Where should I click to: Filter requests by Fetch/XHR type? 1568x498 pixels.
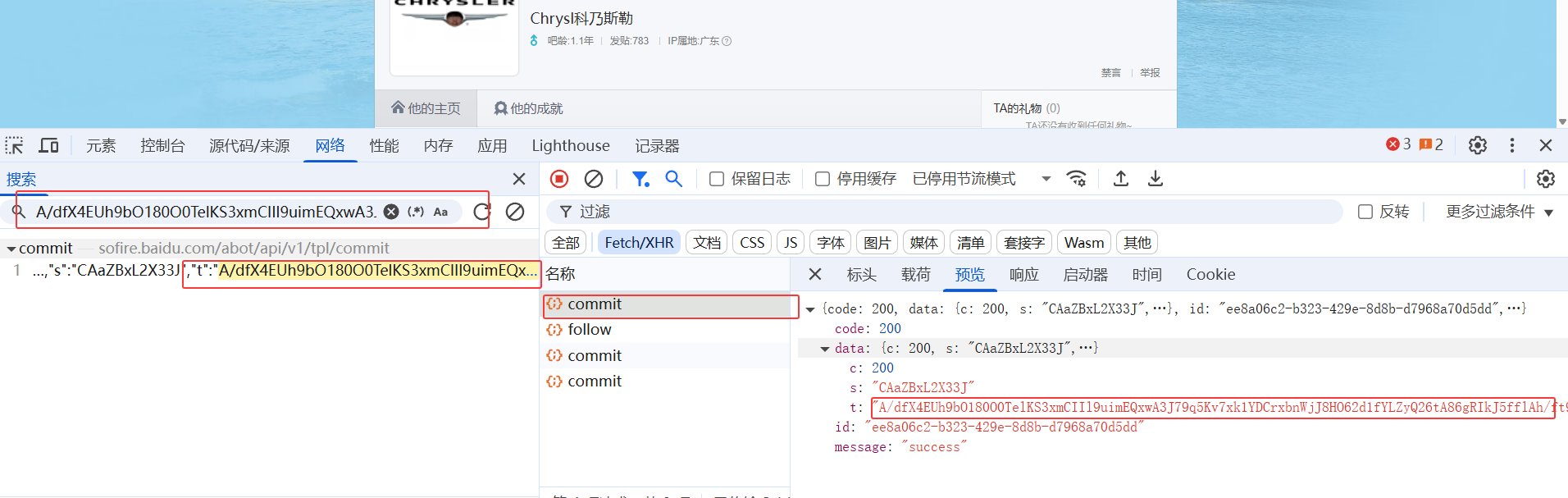click(x=639, y=243)
